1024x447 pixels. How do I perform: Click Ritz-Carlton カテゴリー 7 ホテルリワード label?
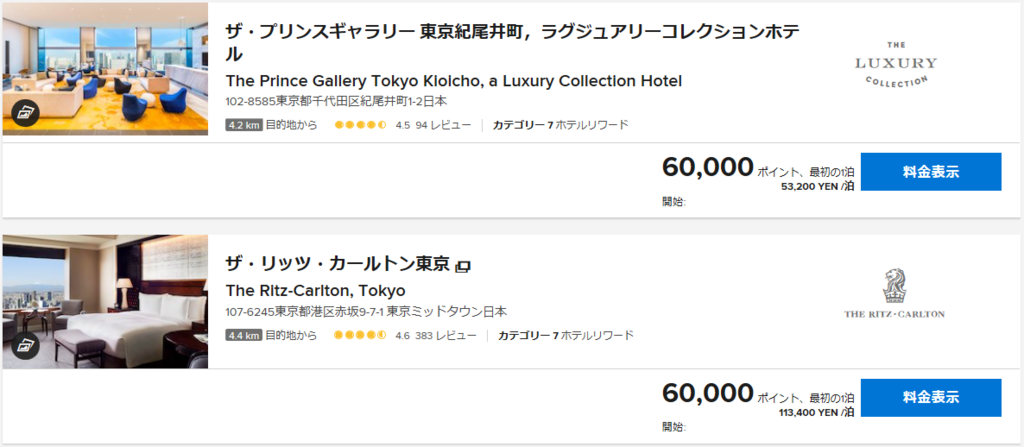565,336
